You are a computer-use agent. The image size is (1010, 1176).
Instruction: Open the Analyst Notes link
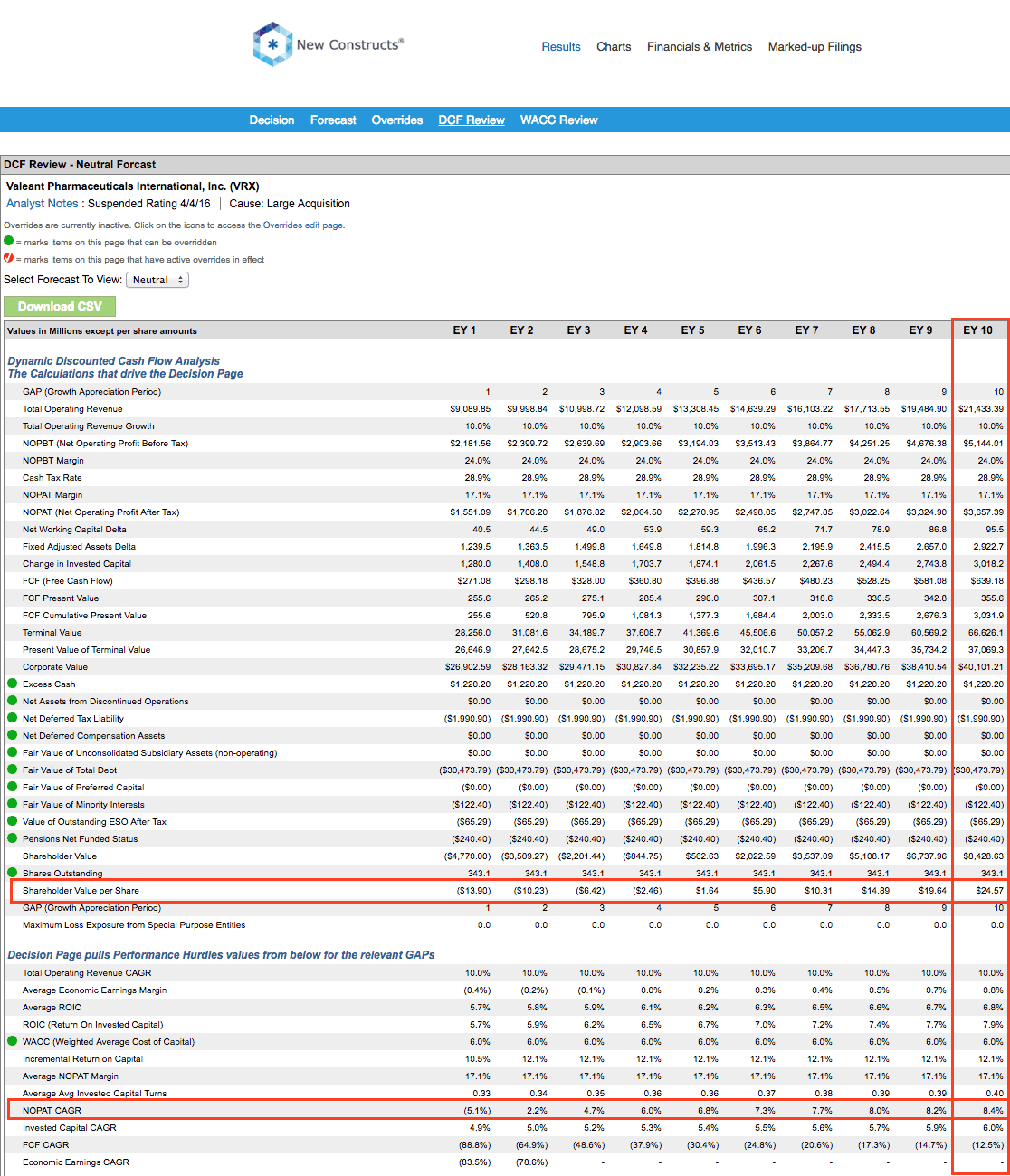pyautogui.click(x=42, y=204)
